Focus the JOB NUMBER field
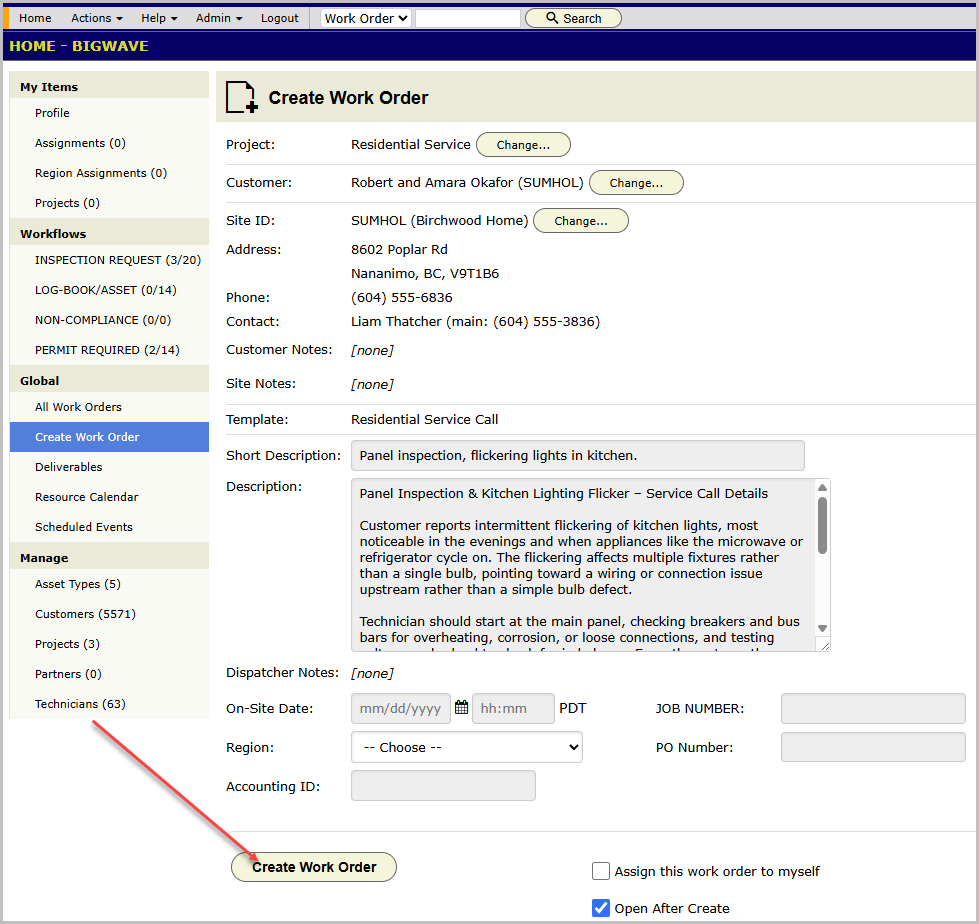 click(x=873, y=709)
